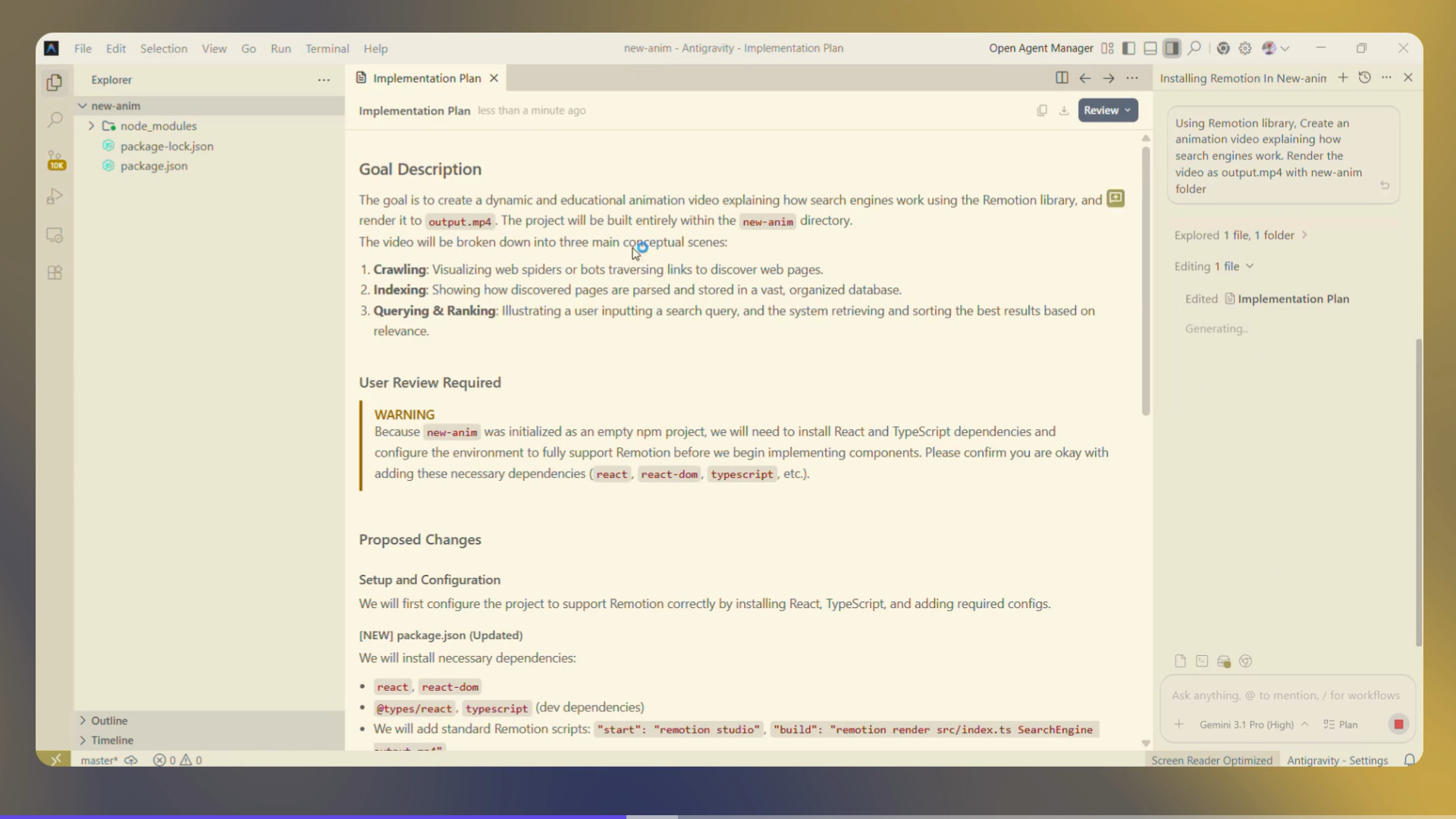Image resolution: width=1456 pixels, height=819 pixels.
Task: Add comment on Goal Description paragraph
Action: click(1116, 199)
